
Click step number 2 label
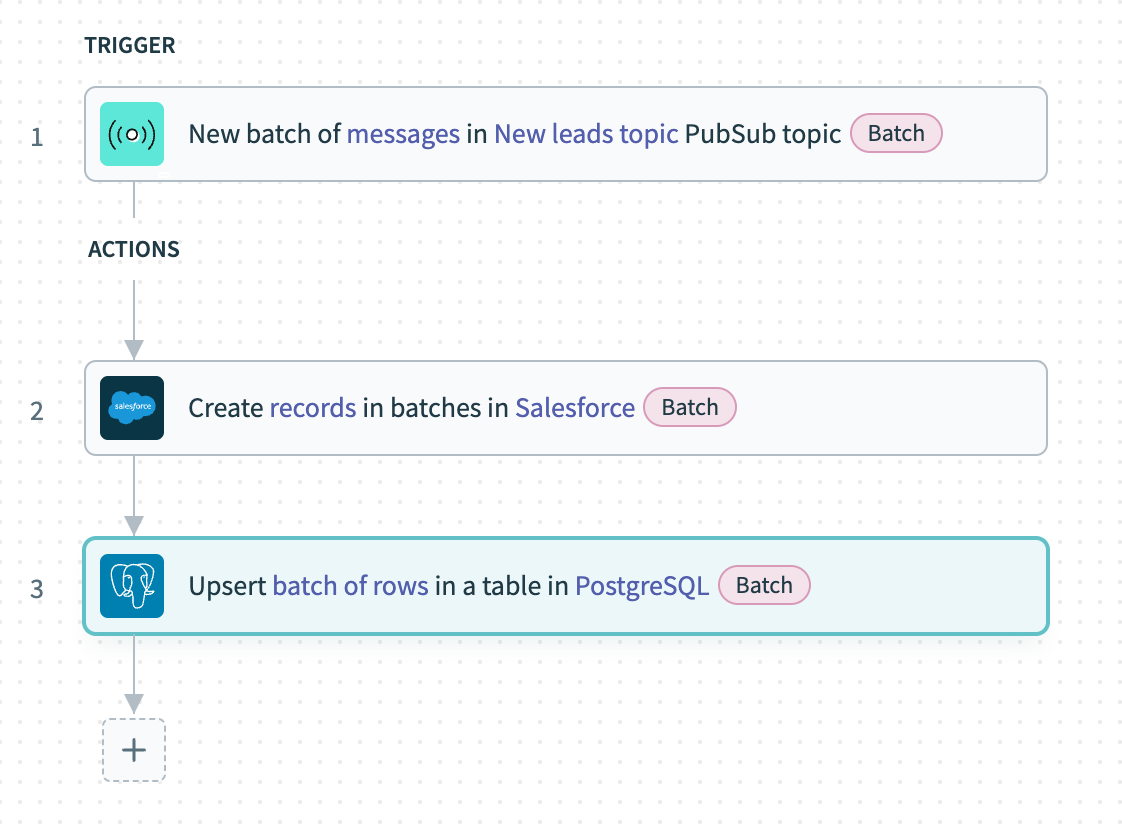[x=37, y=410]
